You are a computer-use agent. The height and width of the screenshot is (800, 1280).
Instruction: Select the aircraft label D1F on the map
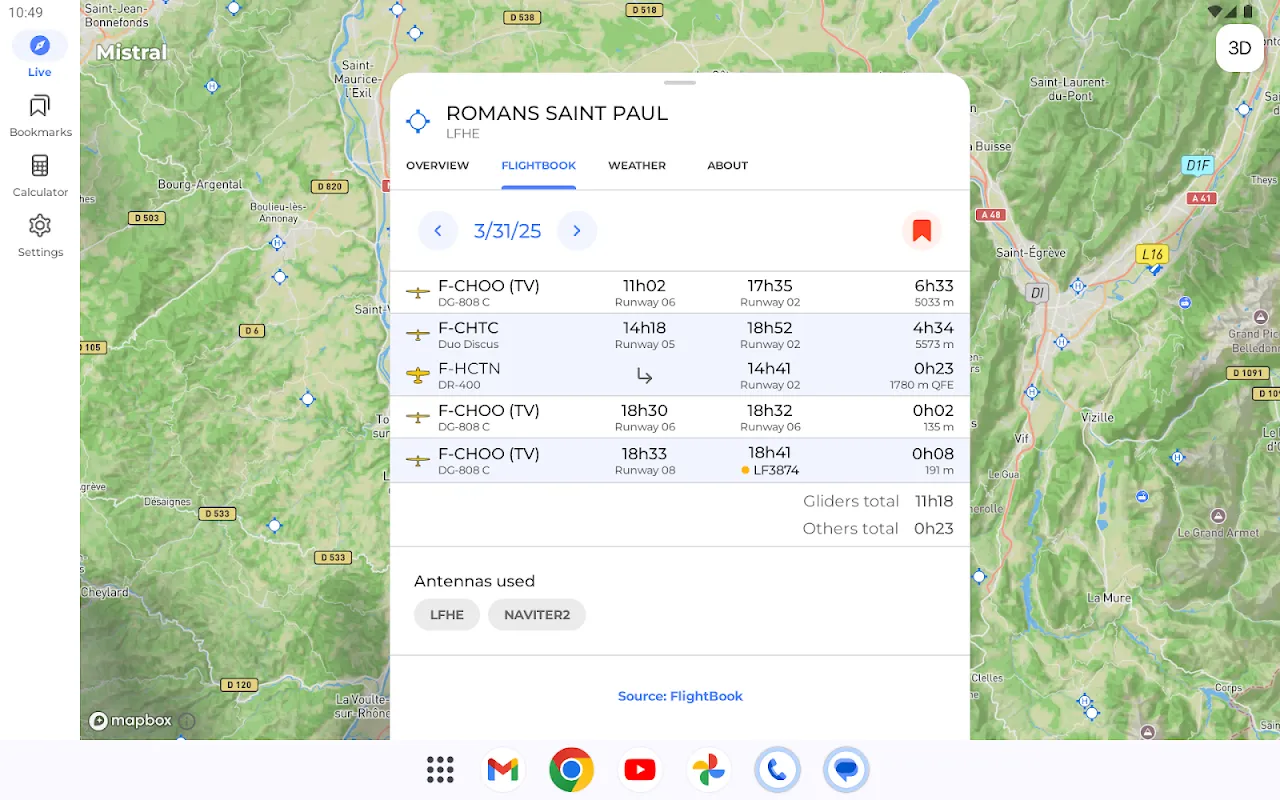coord(1197,165)
